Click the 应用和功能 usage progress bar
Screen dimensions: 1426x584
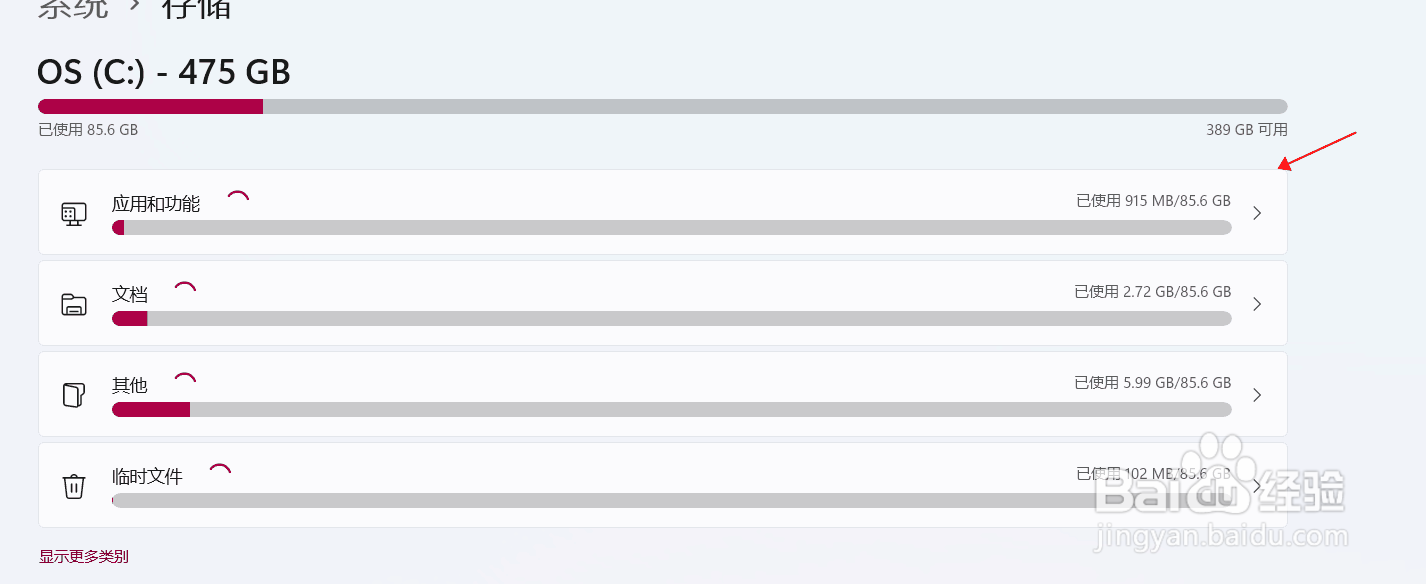[671, 228]
